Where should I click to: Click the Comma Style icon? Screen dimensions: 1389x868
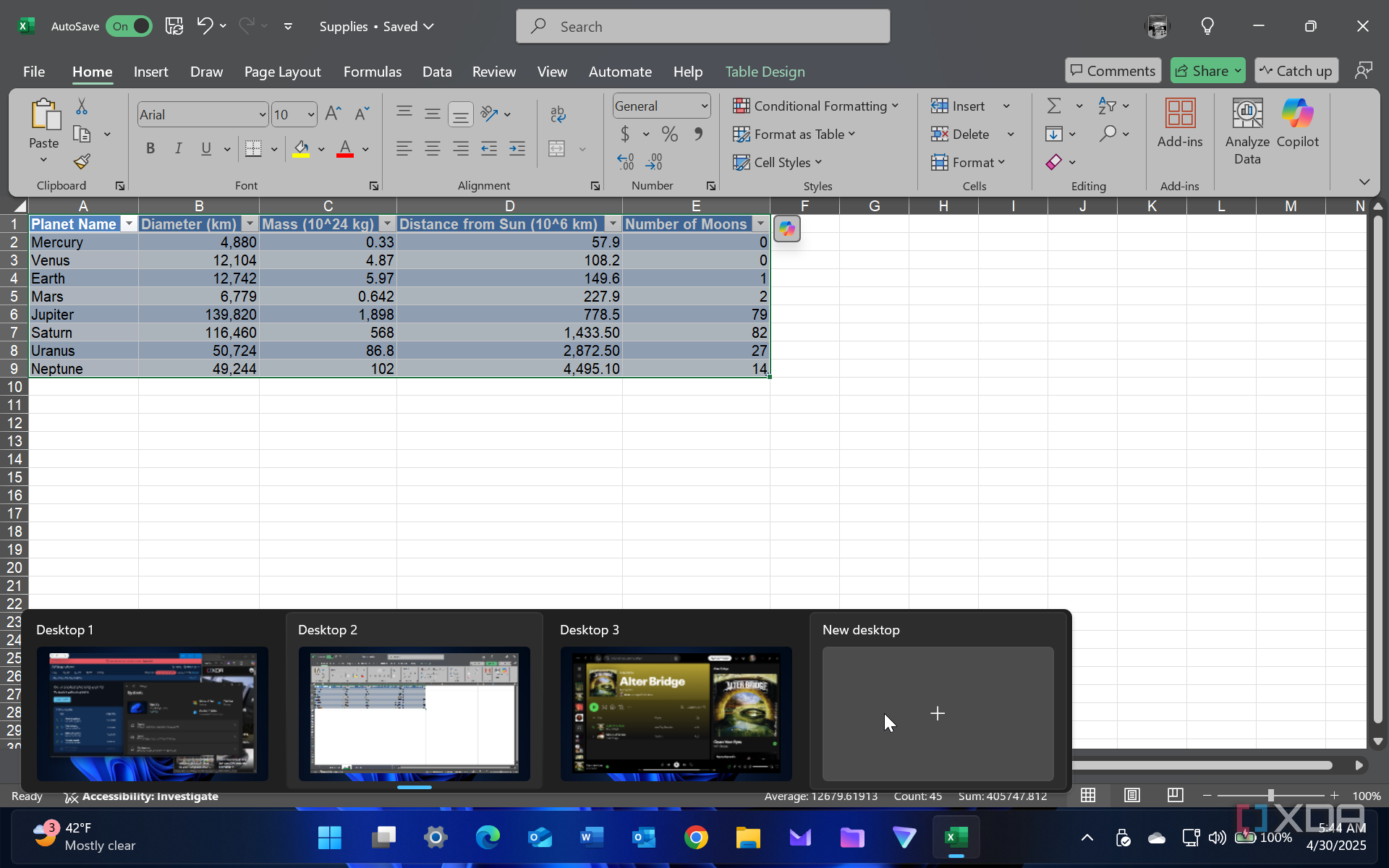[x=698, y=134]
